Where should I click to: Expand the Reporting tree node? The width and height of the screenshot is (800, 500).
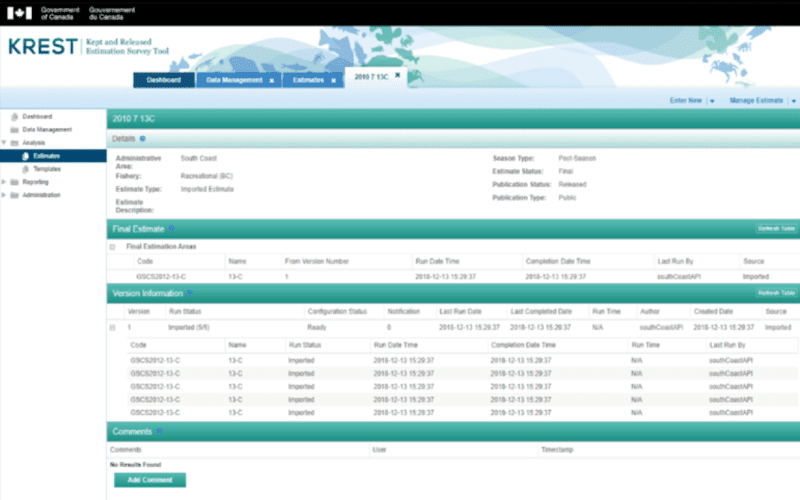click(4, 182)
